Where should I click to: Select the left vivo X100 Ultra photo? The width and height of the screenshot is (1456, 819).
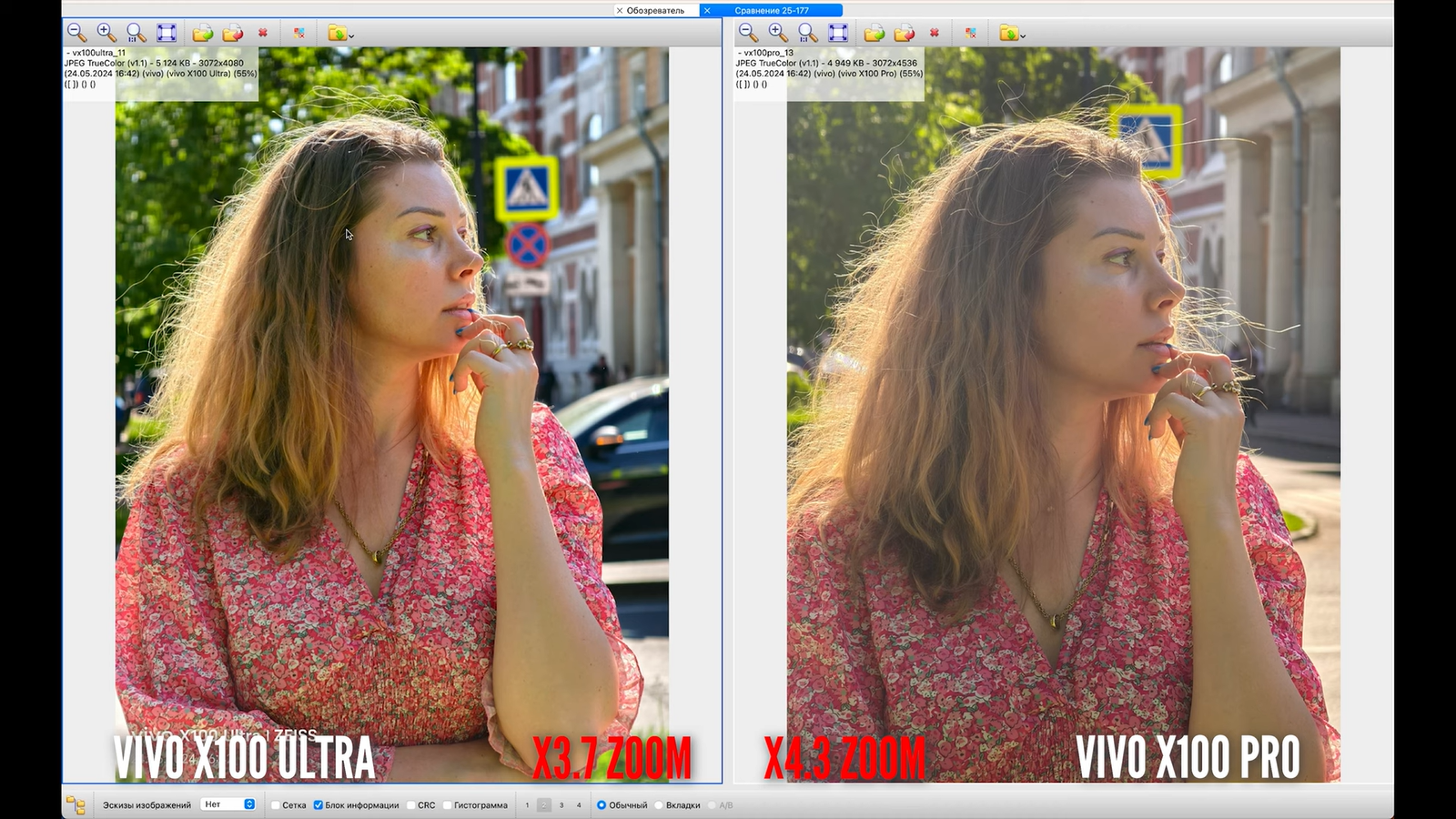[x=392, y=415]
